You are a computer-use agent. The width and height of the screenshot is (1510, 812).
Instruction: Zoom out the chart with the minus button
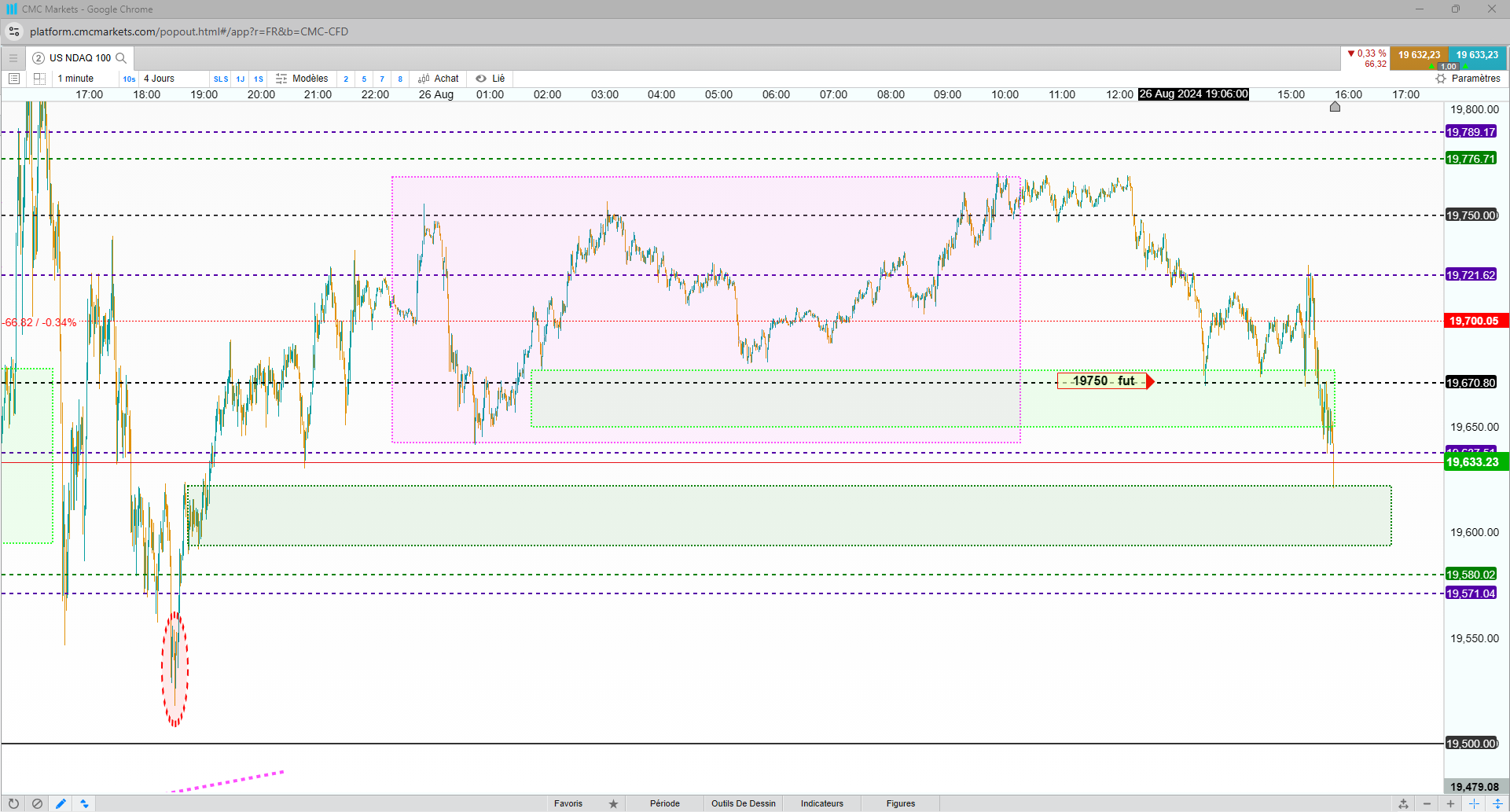pos(1427,803)
